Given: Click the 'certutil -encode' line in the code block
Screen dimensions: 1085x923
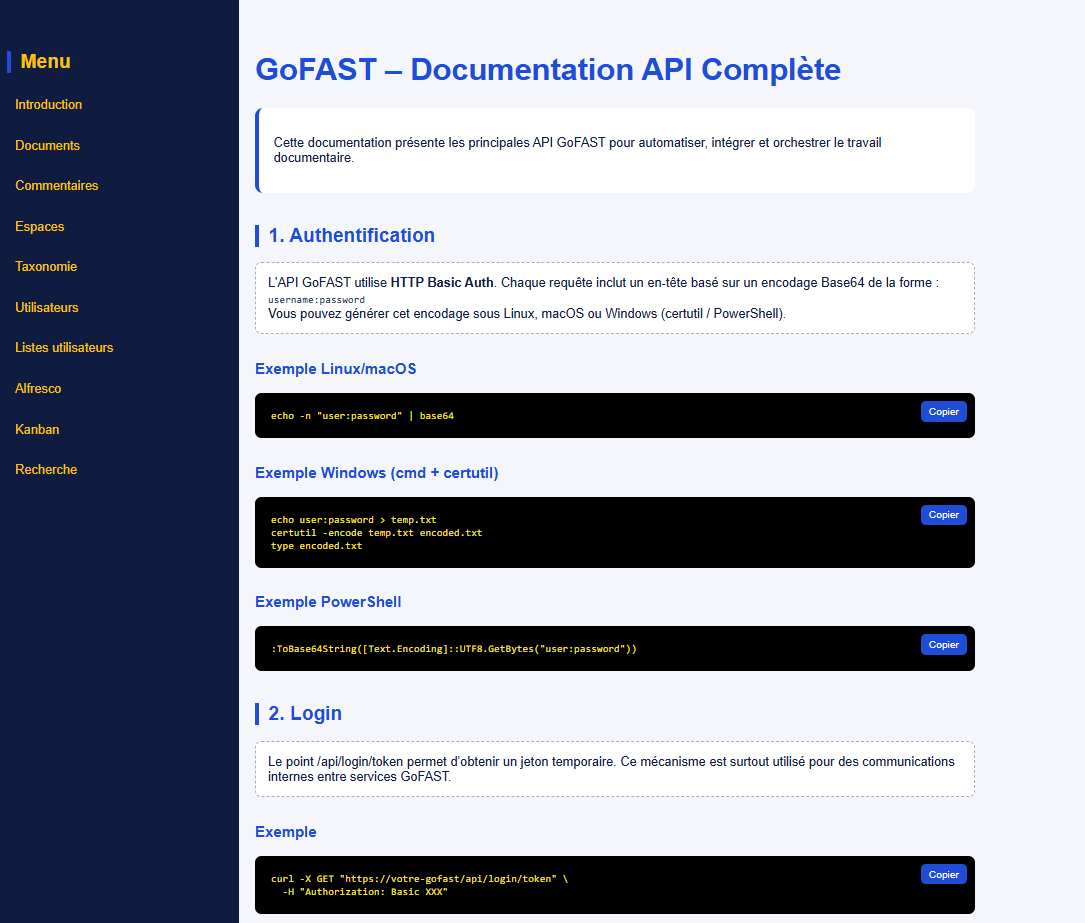Looking at the screenshot, I should pos(376,533).
